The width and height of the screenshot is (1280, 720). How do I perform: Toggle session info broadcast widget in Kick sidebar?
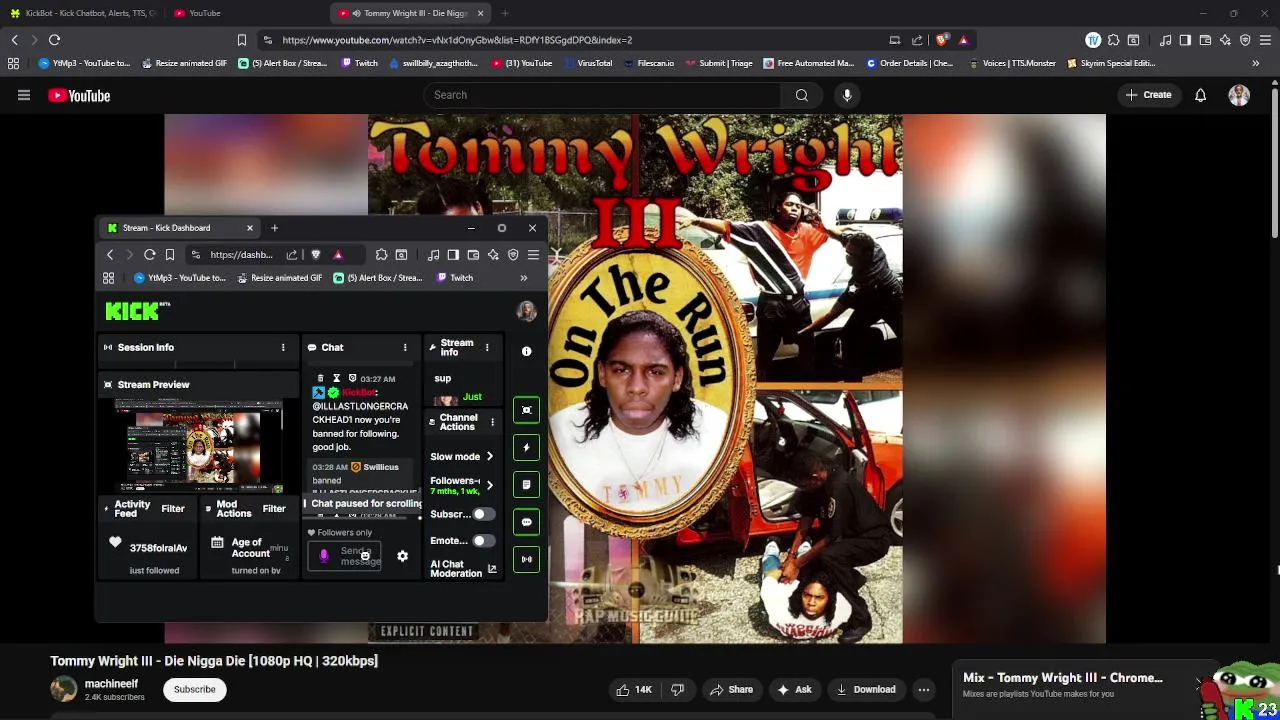coord(527,559)
